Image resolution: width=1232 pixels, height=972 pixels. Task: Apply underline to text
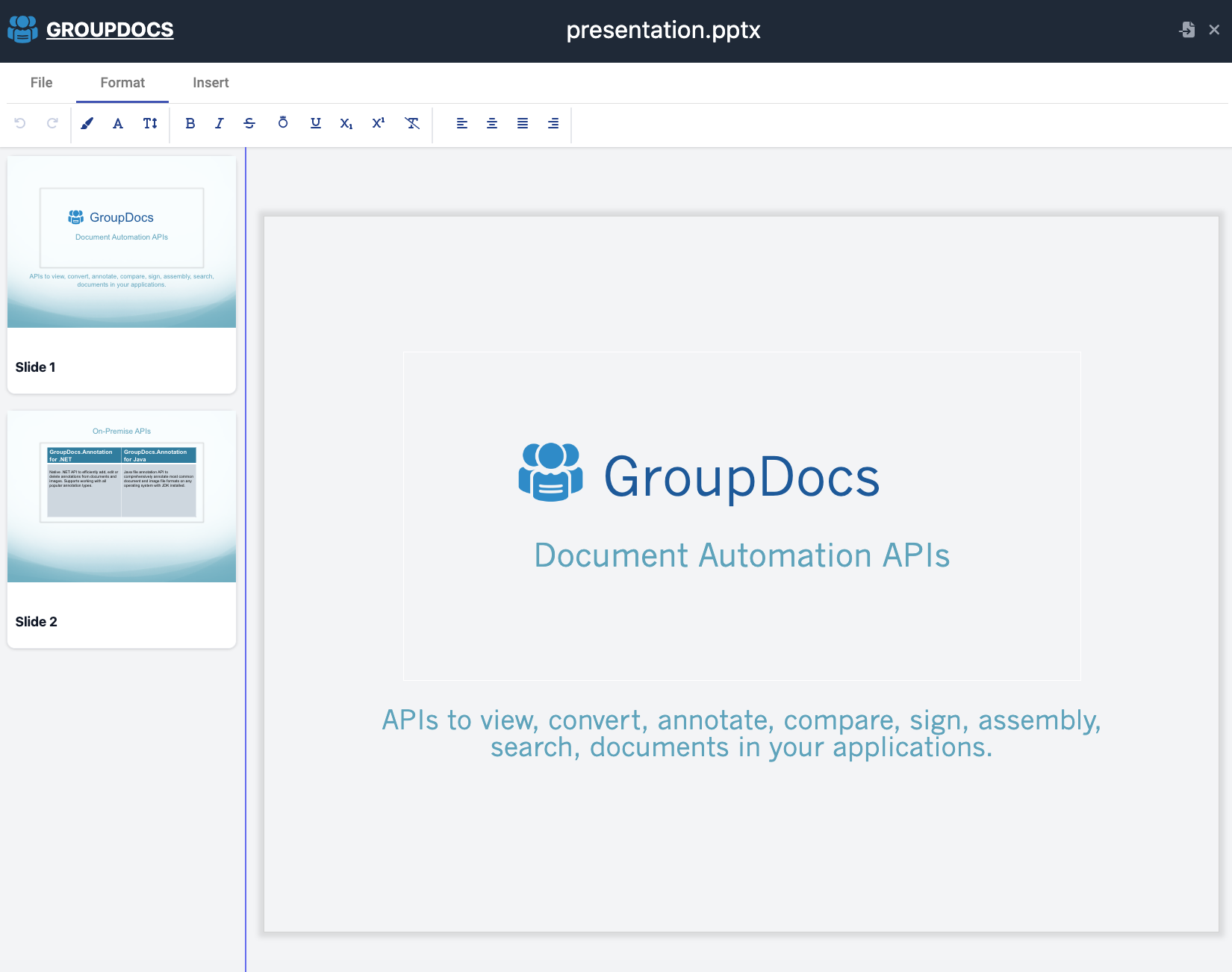tap(316, 123)
